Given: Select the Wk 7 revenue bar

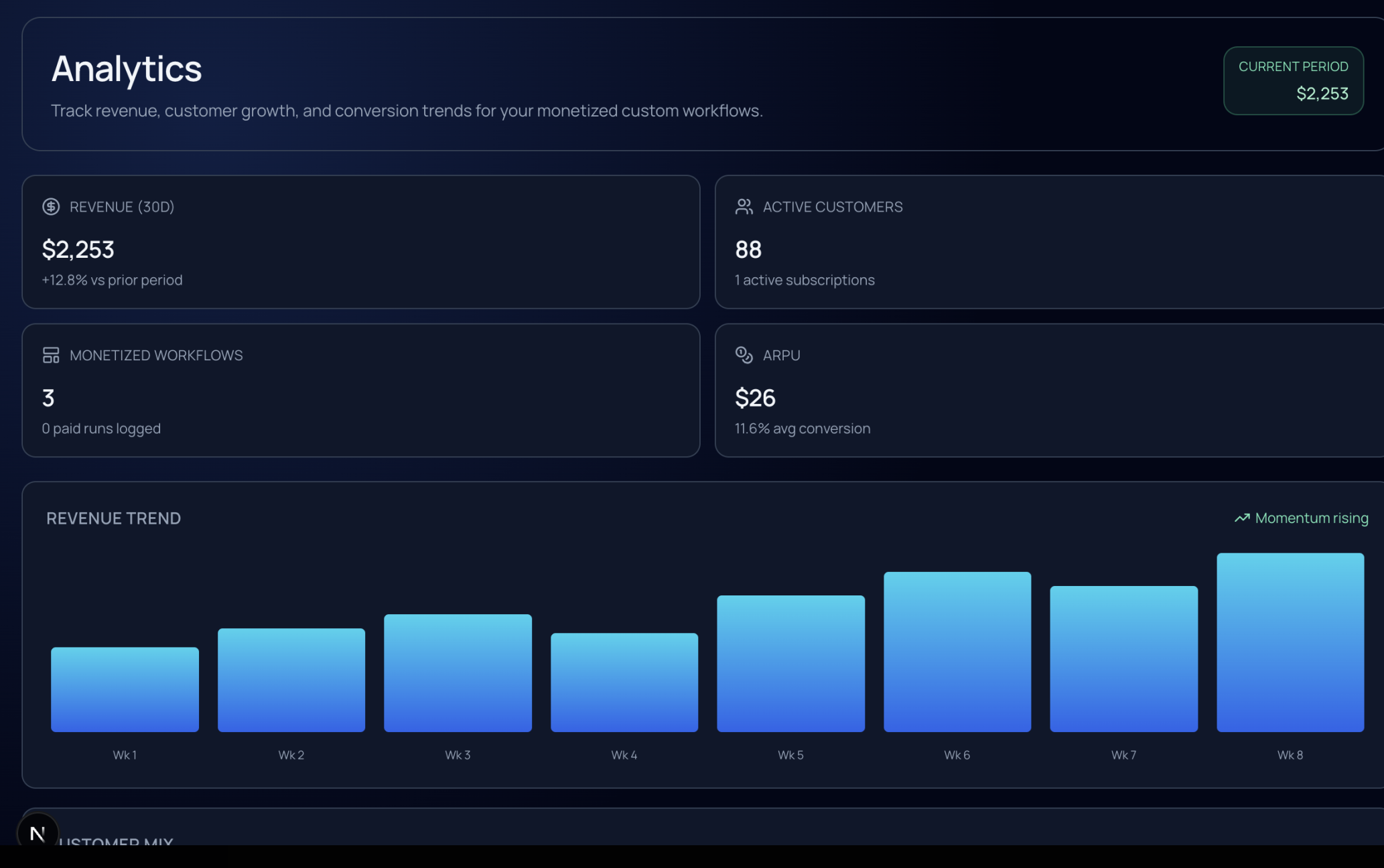Looking at the screenshot, I should point(1123,658).
